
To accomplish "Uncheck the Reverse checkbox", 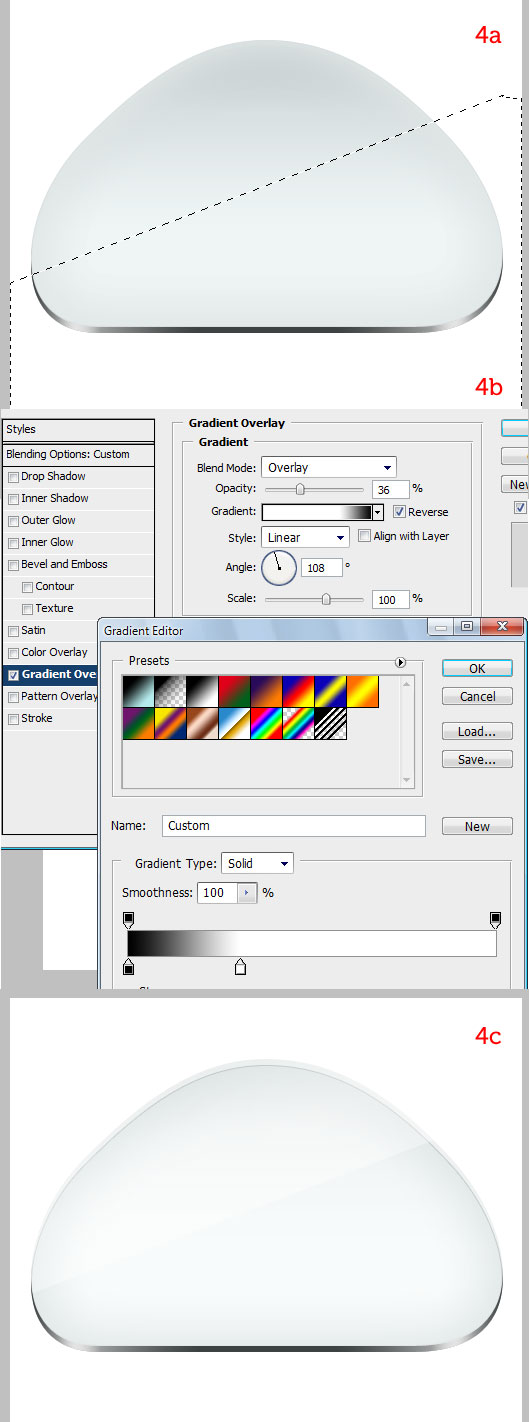I will (399, 512).
